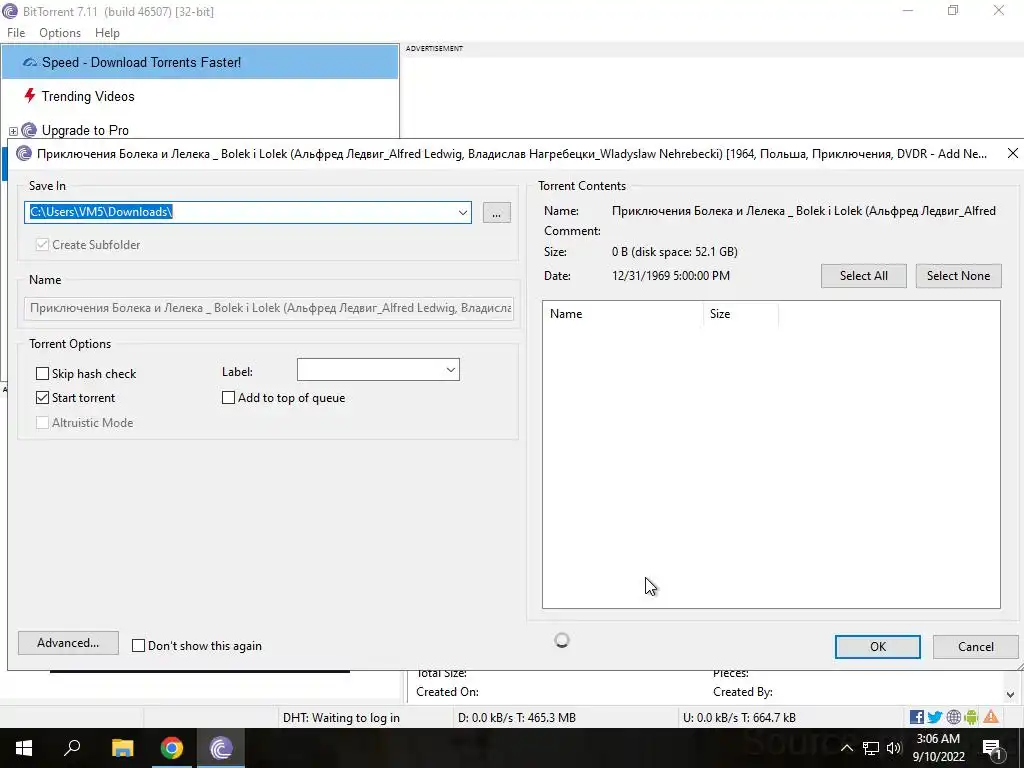This screenshot has width=1024, height=768.
Task: Open the Help menu
Action: click(107, 33)
